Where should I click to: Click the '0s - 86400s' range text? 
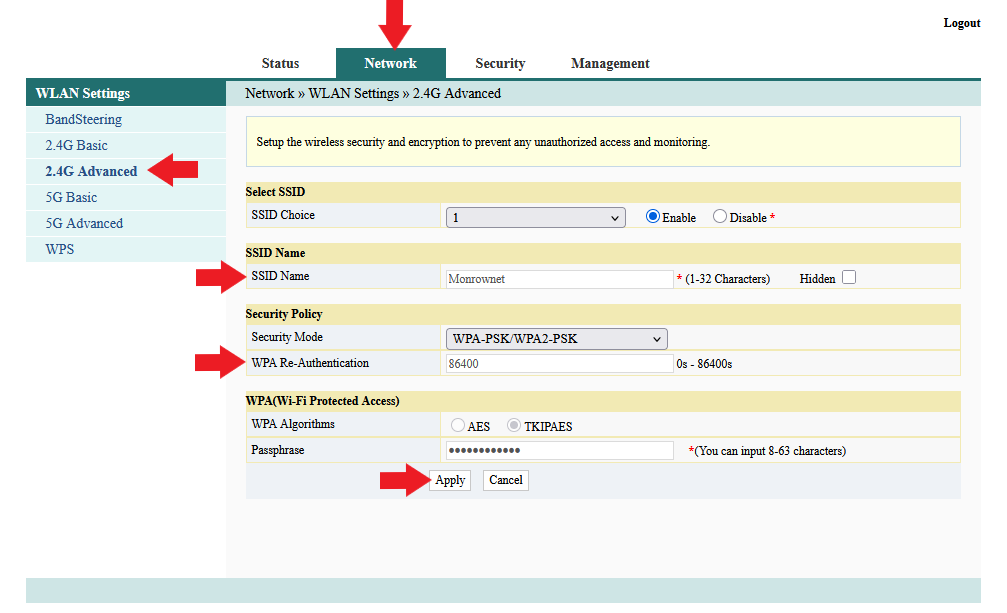705,364
